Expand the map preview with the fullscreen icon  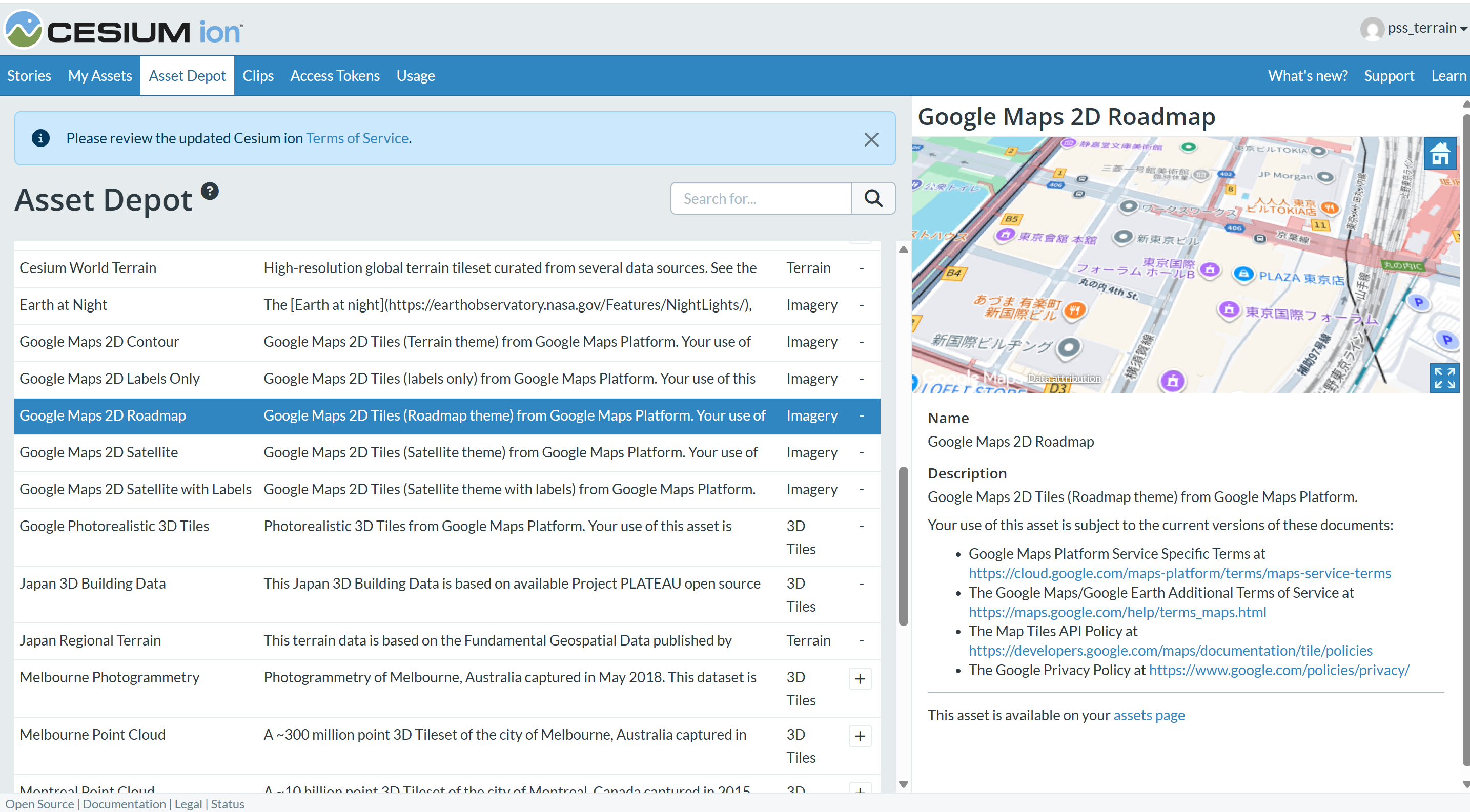coord(1444,378)
